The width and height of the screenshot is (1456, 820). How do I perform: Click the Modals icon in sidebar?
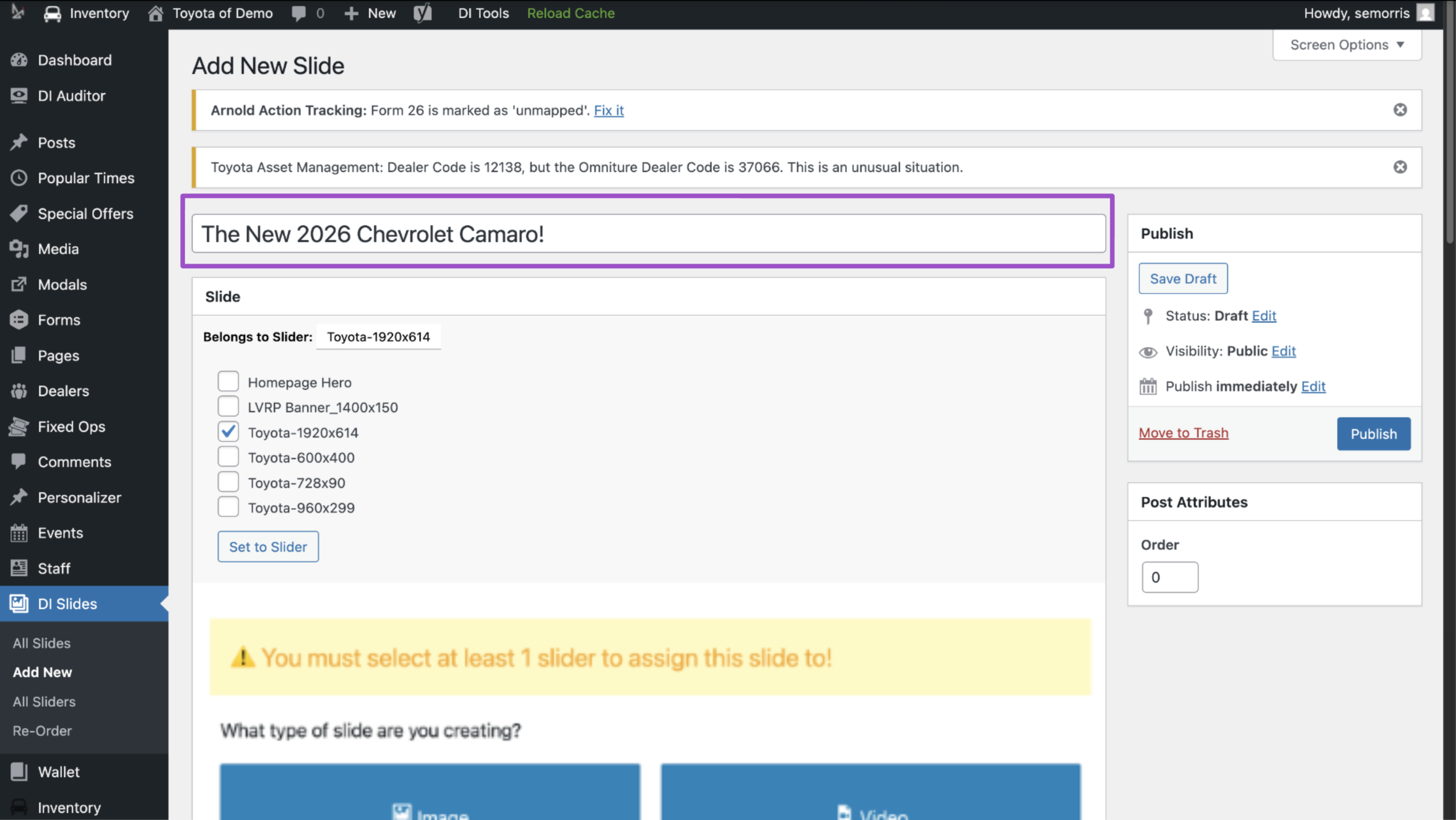point(19,284)
